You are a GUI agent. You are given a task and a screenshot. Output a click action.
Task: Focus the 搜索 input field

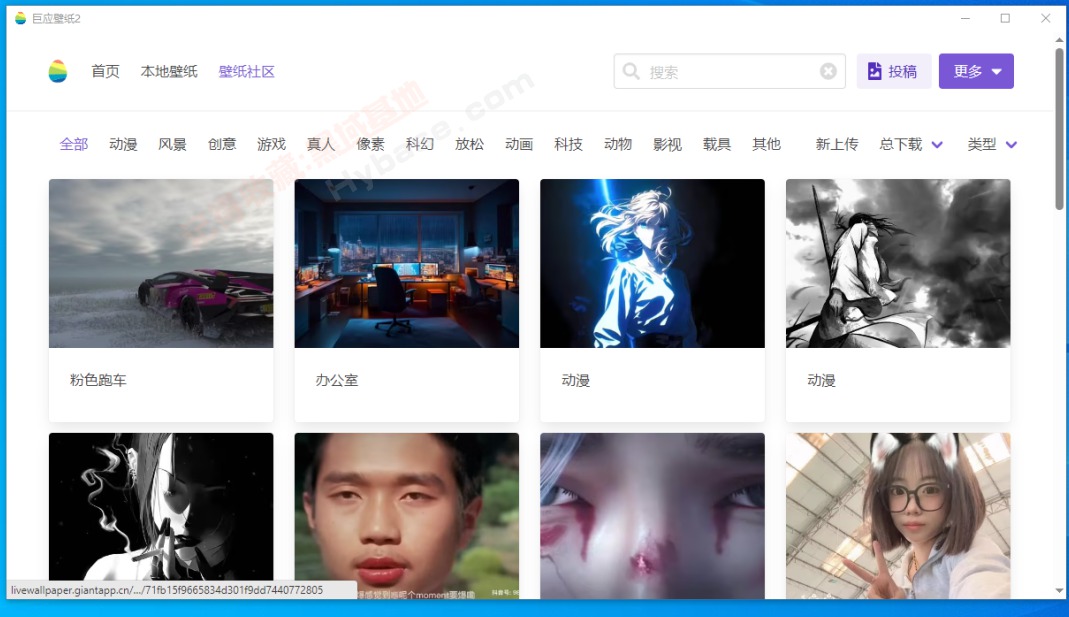coord(729,71)
